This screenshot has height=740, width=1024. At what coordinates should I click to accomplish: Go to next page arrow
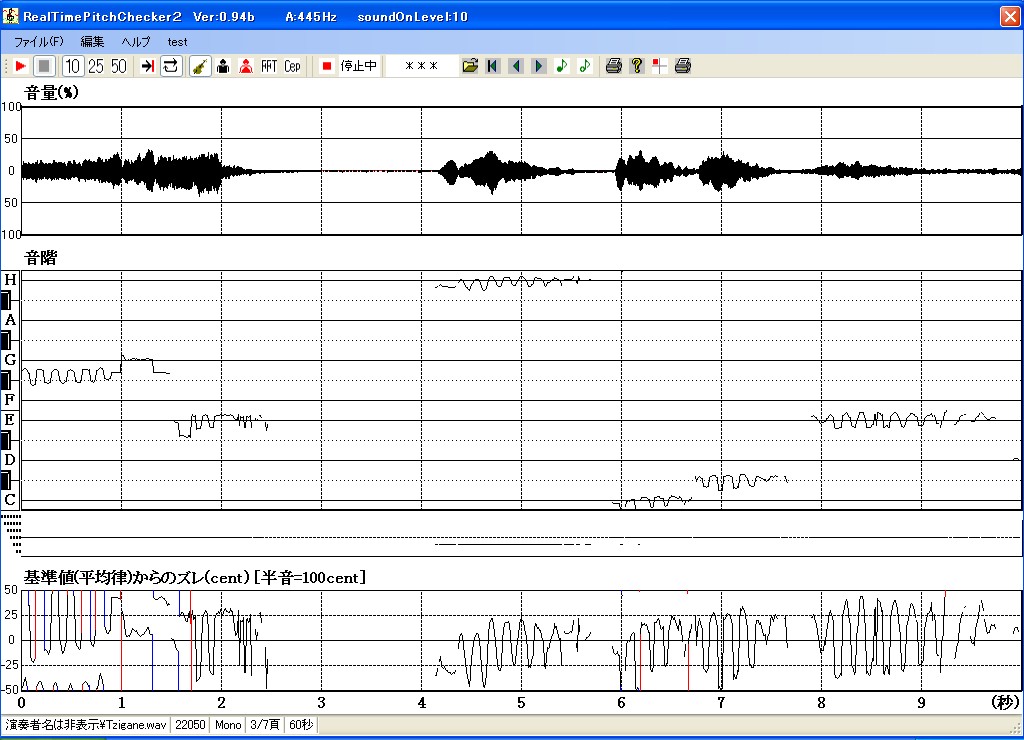point(539,66)
